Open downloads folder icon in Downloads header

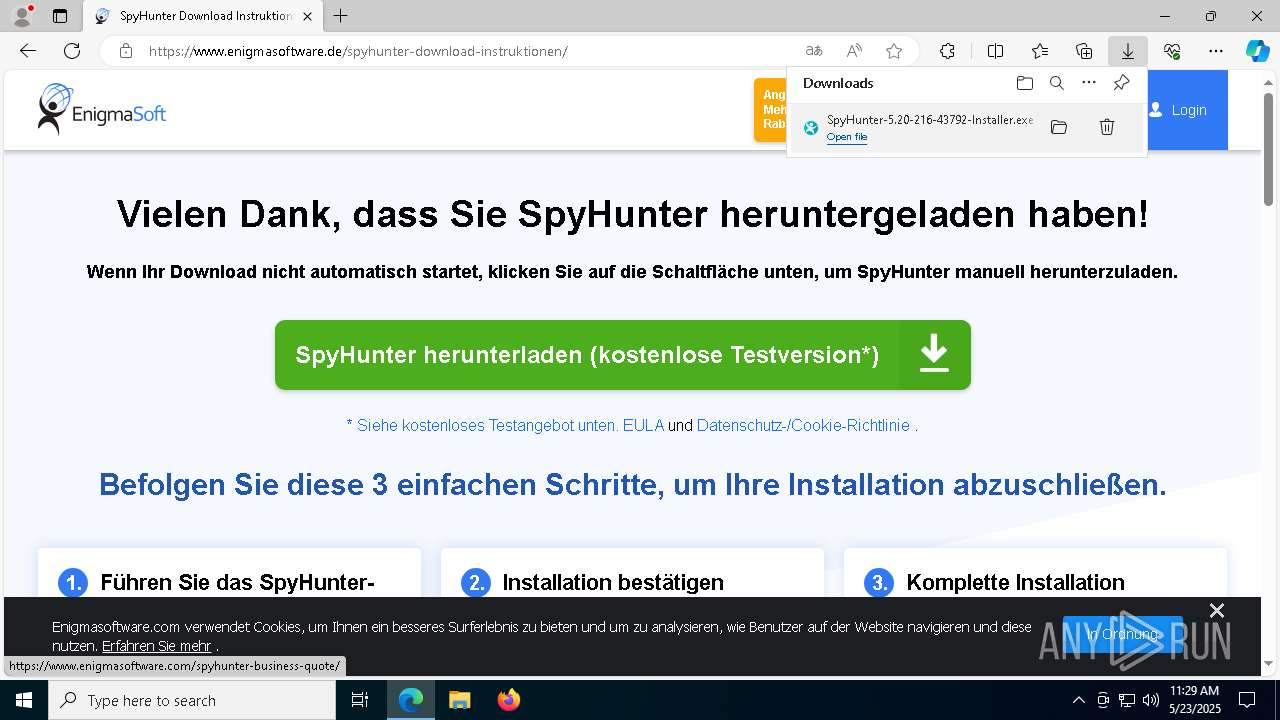click(x=1024, y=83)
